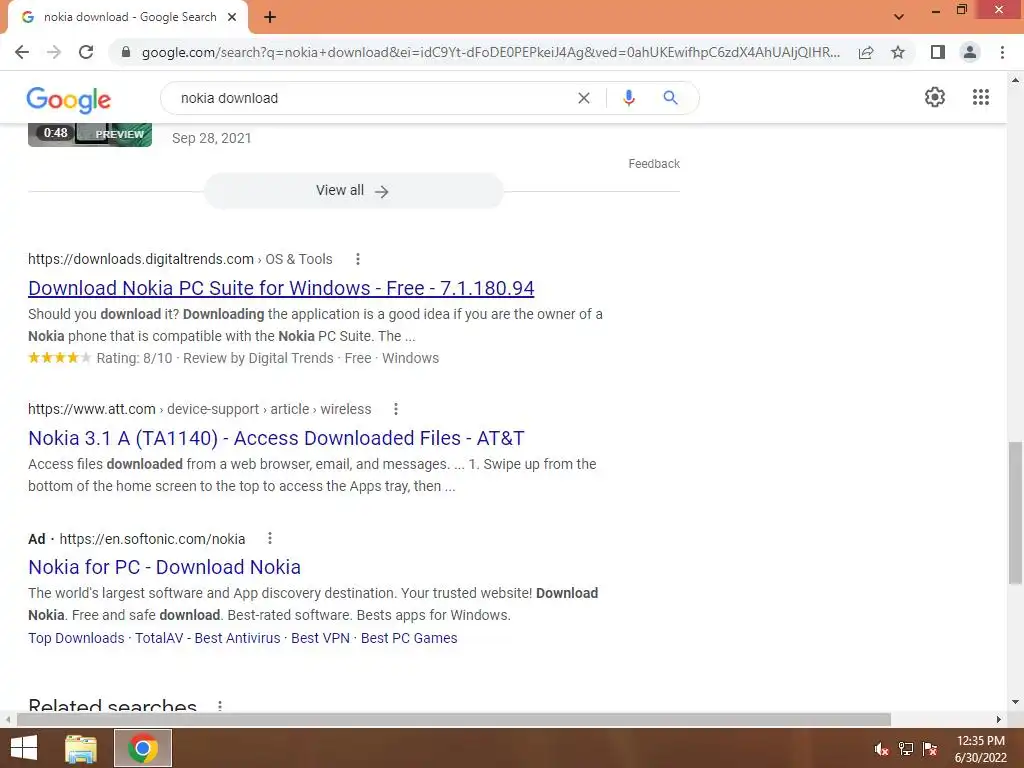View site information via lock icon
The height and width of the screenshot is (768, 1024).
[126, 52]
